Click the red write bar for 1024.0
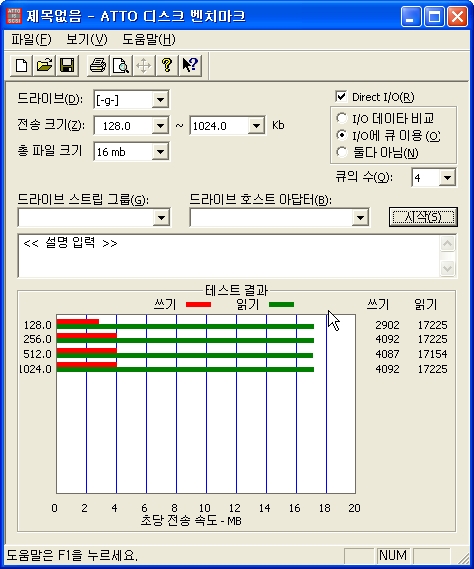Viewport: 474px width, 569px height. point(87,365)
